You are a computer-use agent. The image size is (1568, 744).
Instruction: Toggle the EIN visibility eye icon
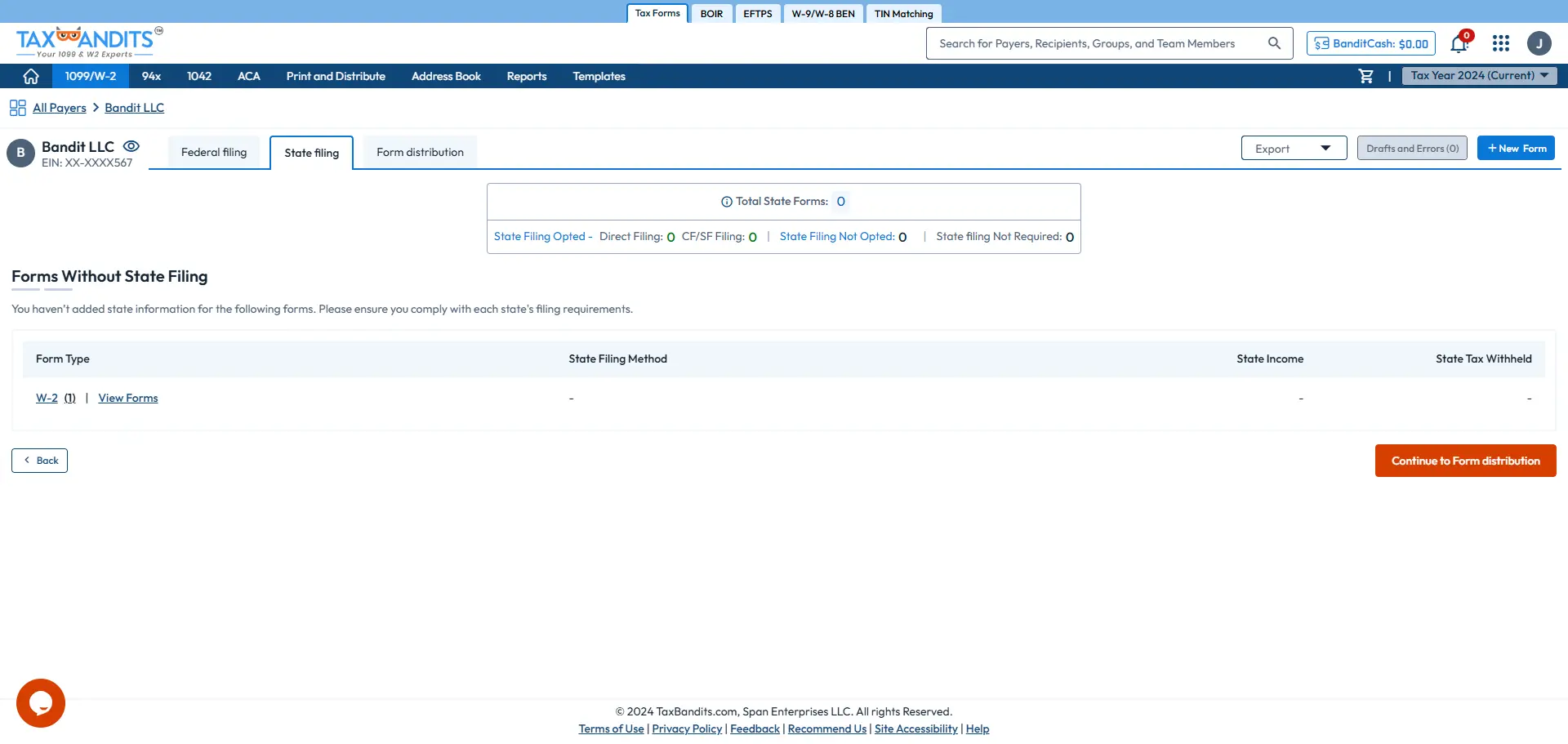click(131, 146)
